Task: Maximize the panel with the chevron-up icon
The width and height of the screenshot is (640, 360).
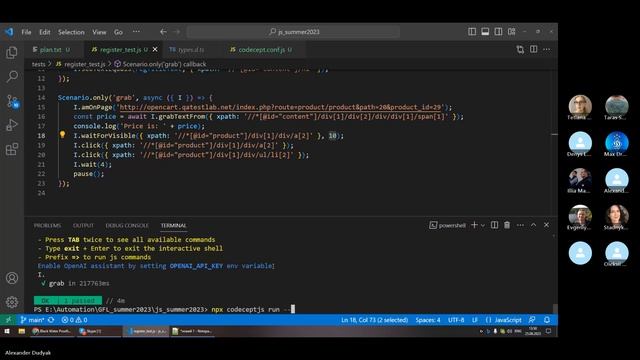Action: click(533, 225)
